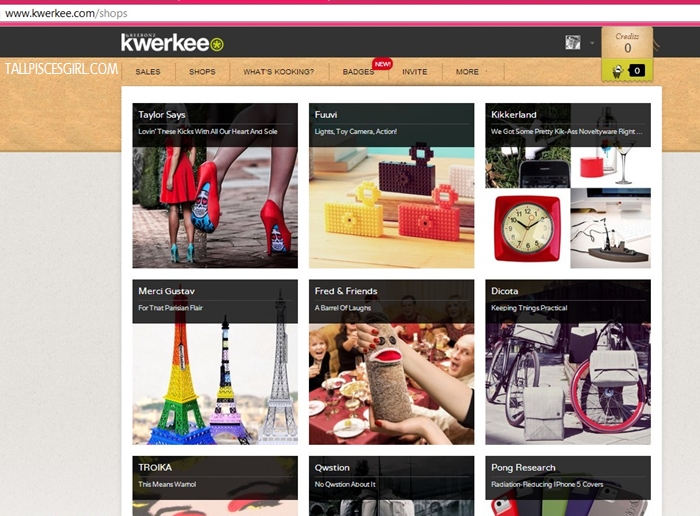700x516 pixels.
Task: Open the Kikkerland shop title
Action: [513, 115]
